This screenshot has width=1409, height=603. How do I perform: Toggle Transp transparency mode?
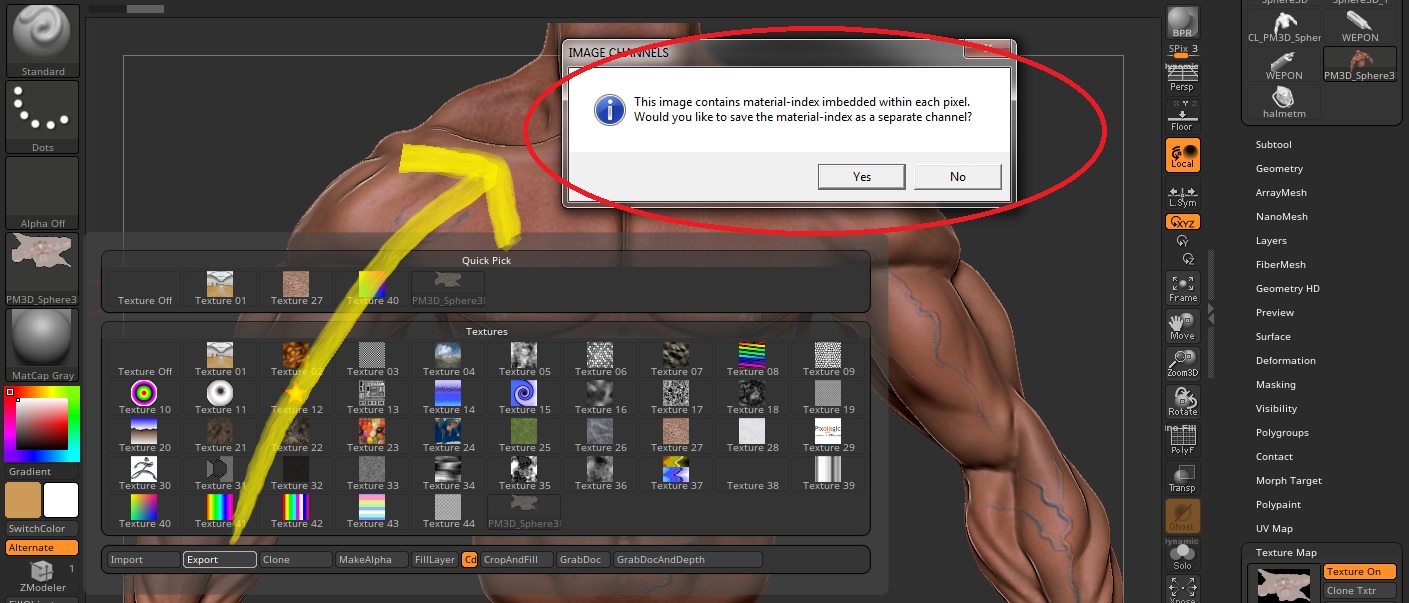pos(1183,478)
